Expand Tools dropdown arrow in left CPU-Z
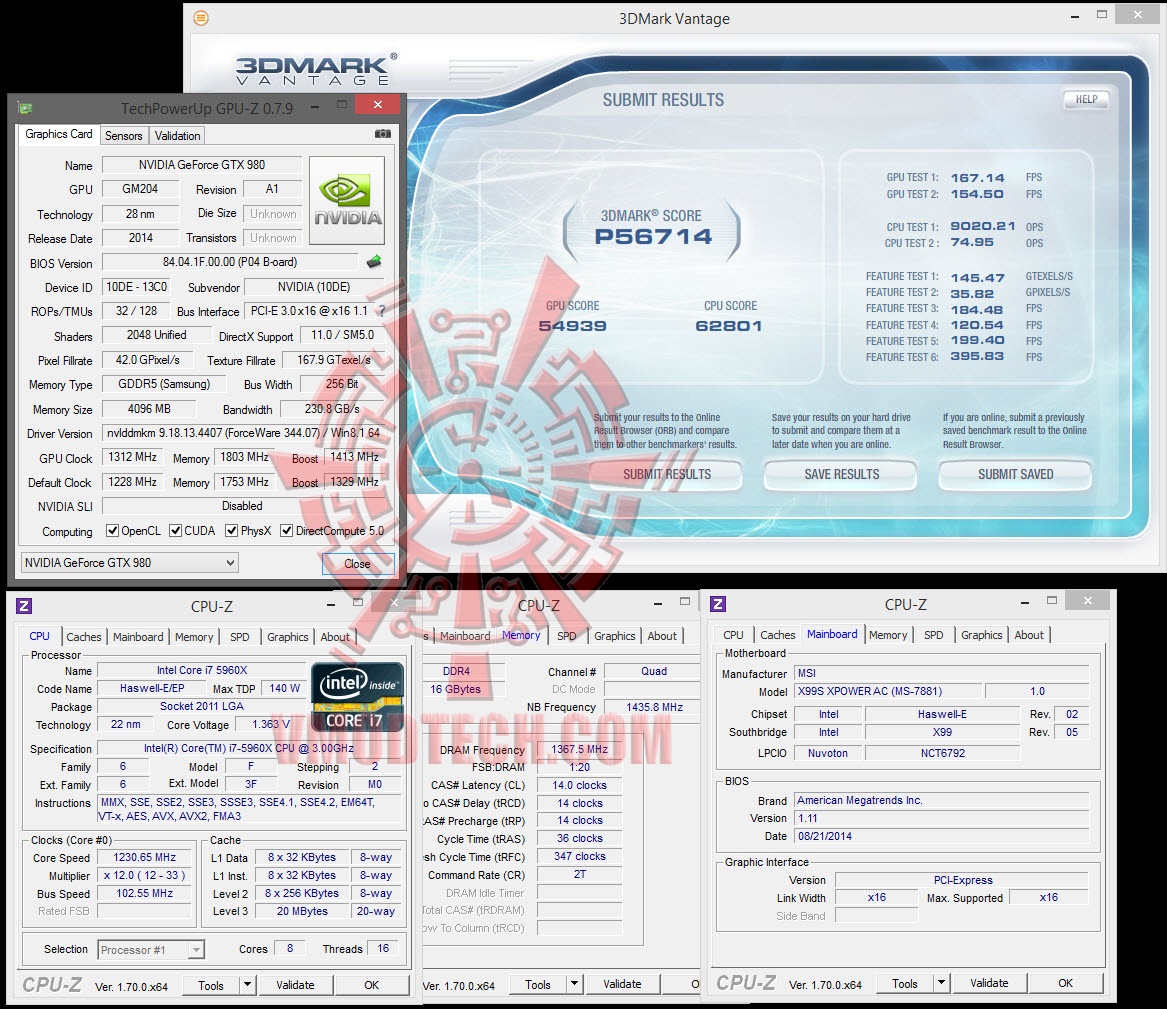This screenshot has height=1009, width=1167. click(247, 984)
